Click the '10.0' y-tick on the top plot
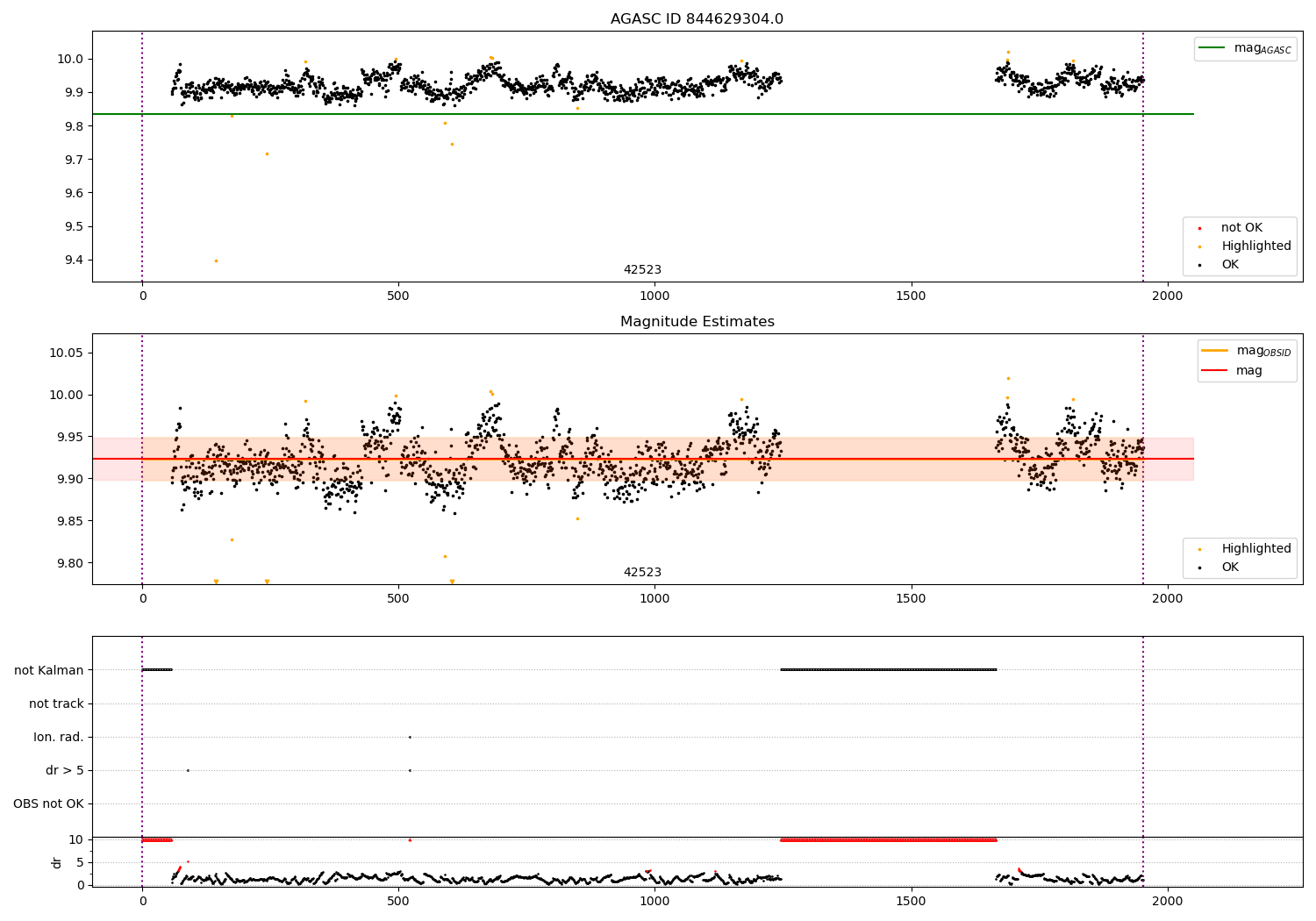This screenshot has width=1316, height=921. [x=70, y=59]
